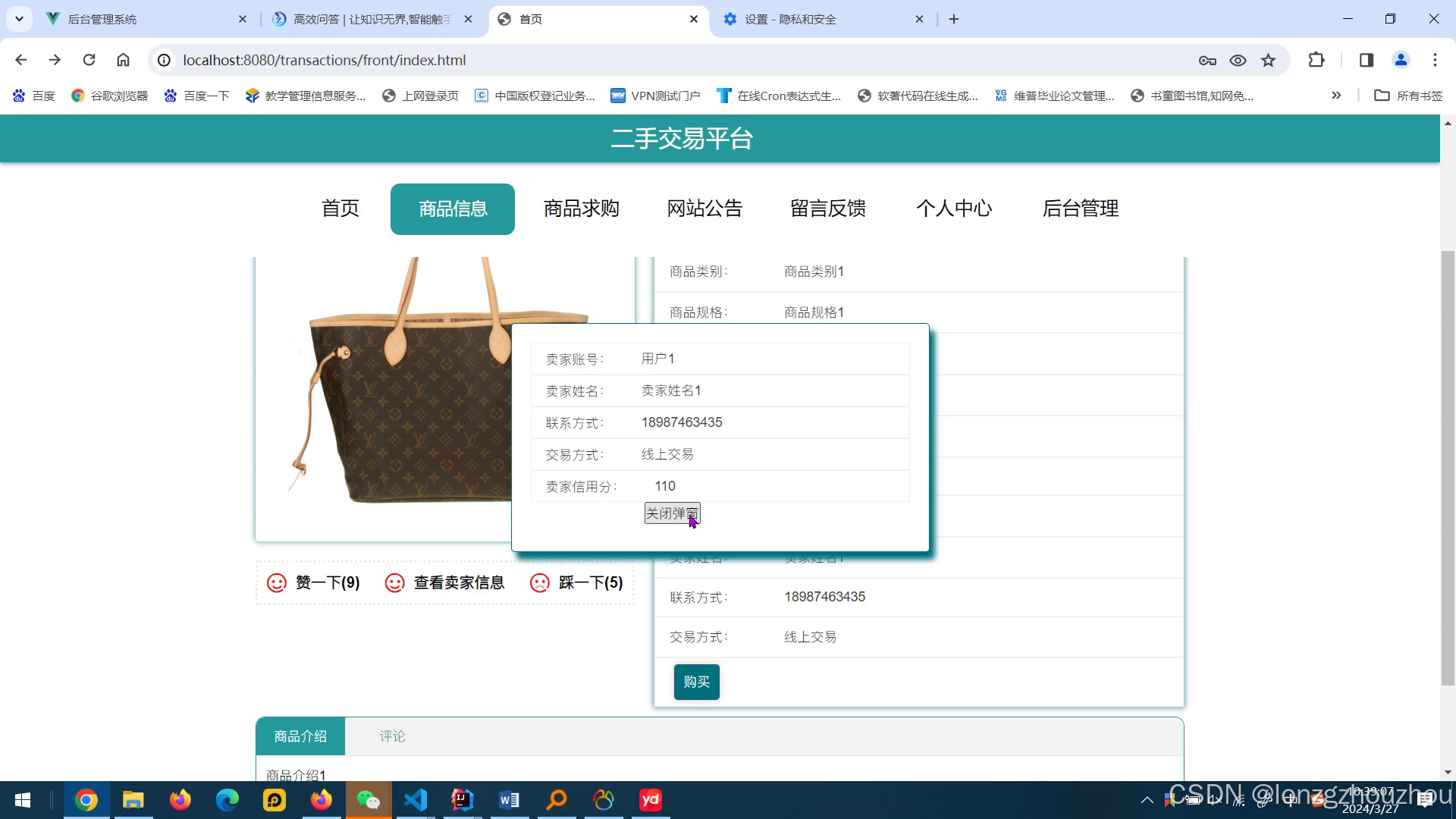Click smiley icon next to 查看卖家信息
The width and height of the screenshot is (1456, 819).
(395, 582)
